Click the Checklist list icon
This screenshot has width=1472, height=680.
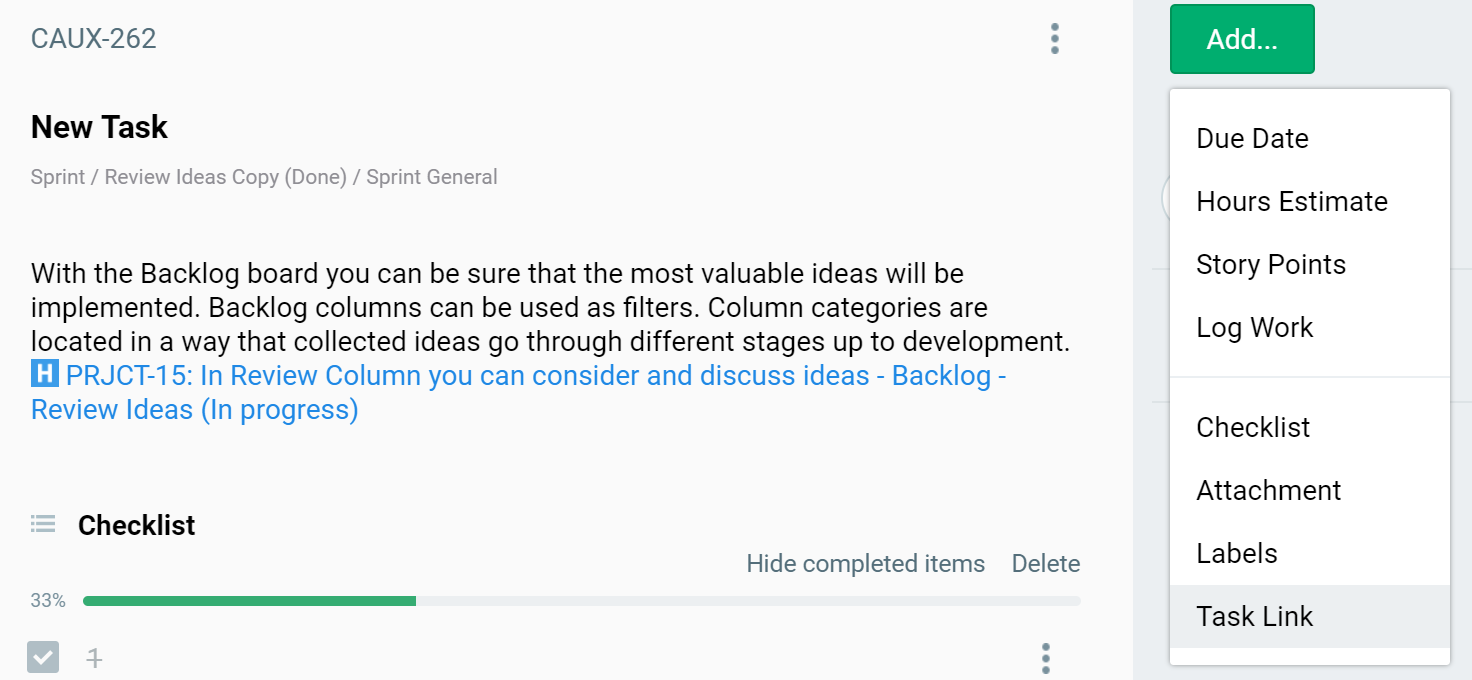click(43, 524)
